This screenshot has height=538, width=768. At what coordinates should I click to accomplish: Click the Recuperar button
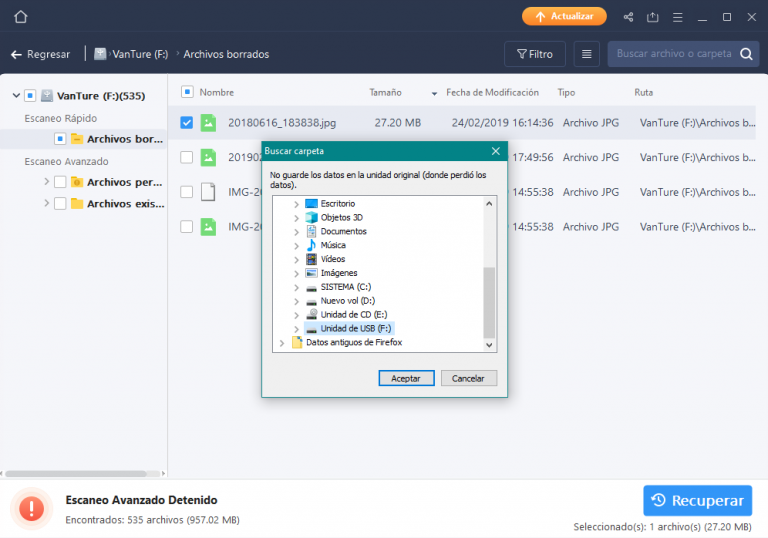click(697, 500)
